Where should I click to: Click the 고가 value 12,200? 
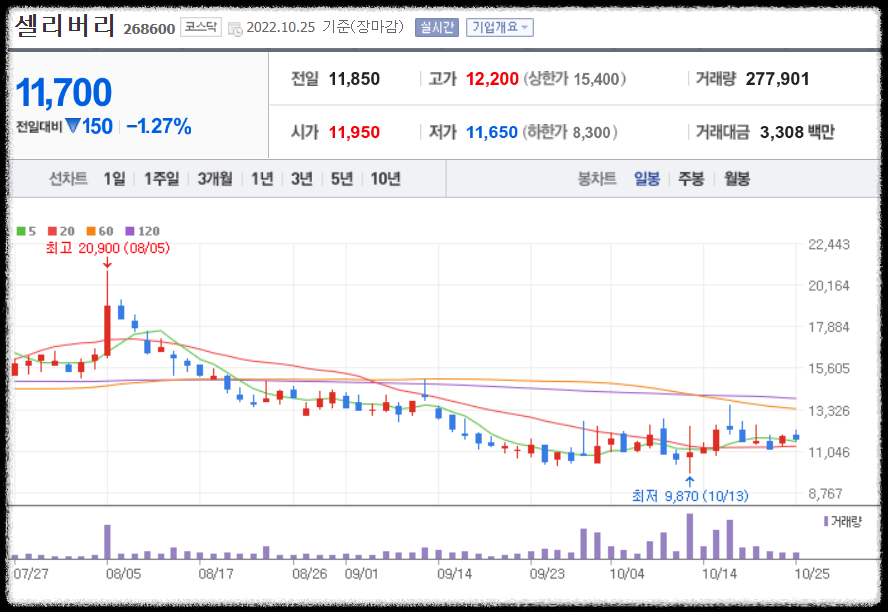(x=492, y=79)
